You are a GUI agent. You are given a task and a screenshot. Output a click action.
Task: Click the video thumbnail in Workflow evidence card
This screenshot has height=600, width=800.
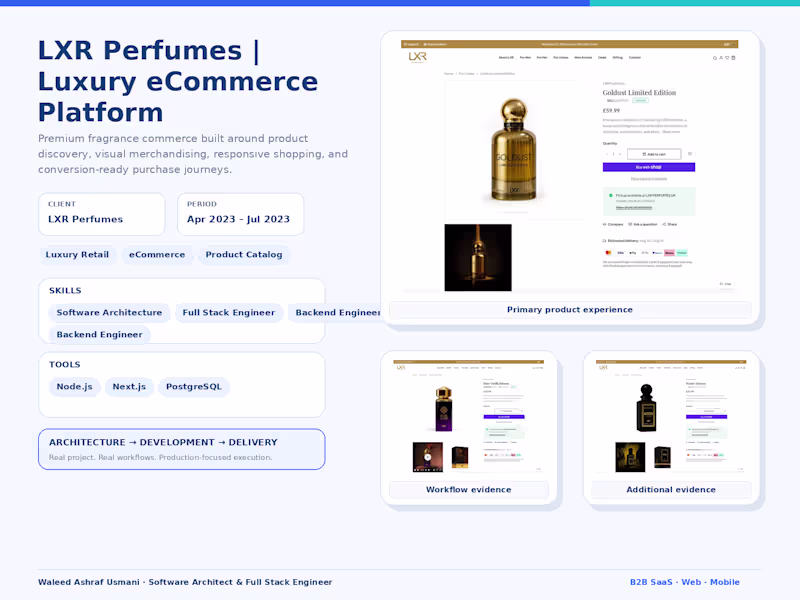[428, 457]
